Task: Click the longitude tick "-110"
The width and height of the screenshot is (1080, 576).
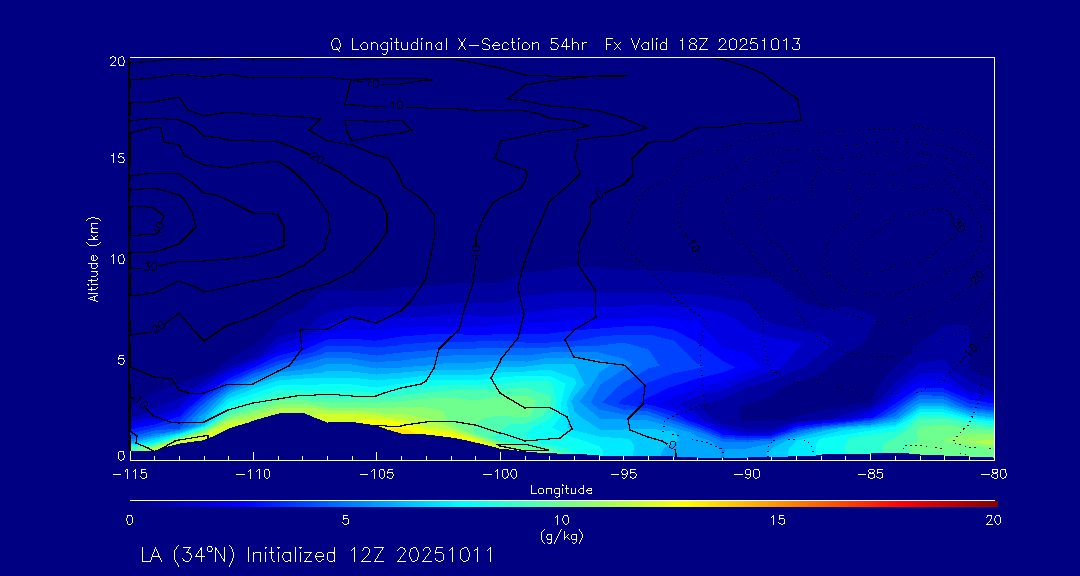Action: click(253, 474)
